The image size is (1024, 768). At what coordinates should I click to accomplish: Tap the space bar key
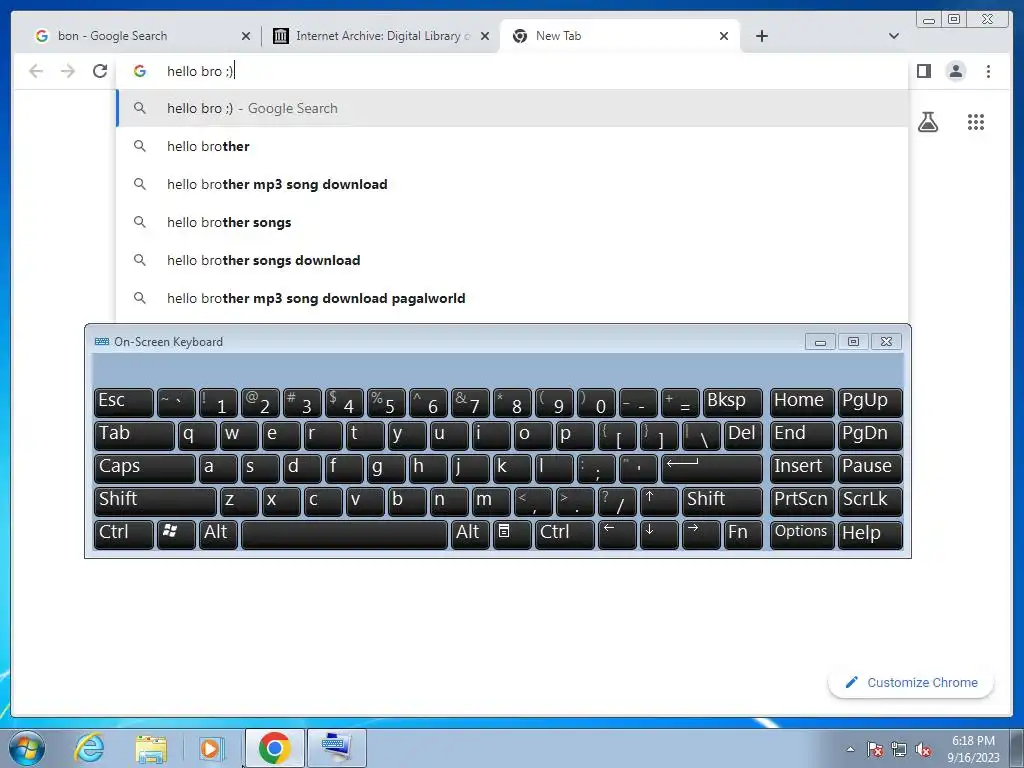pos(344,534)
